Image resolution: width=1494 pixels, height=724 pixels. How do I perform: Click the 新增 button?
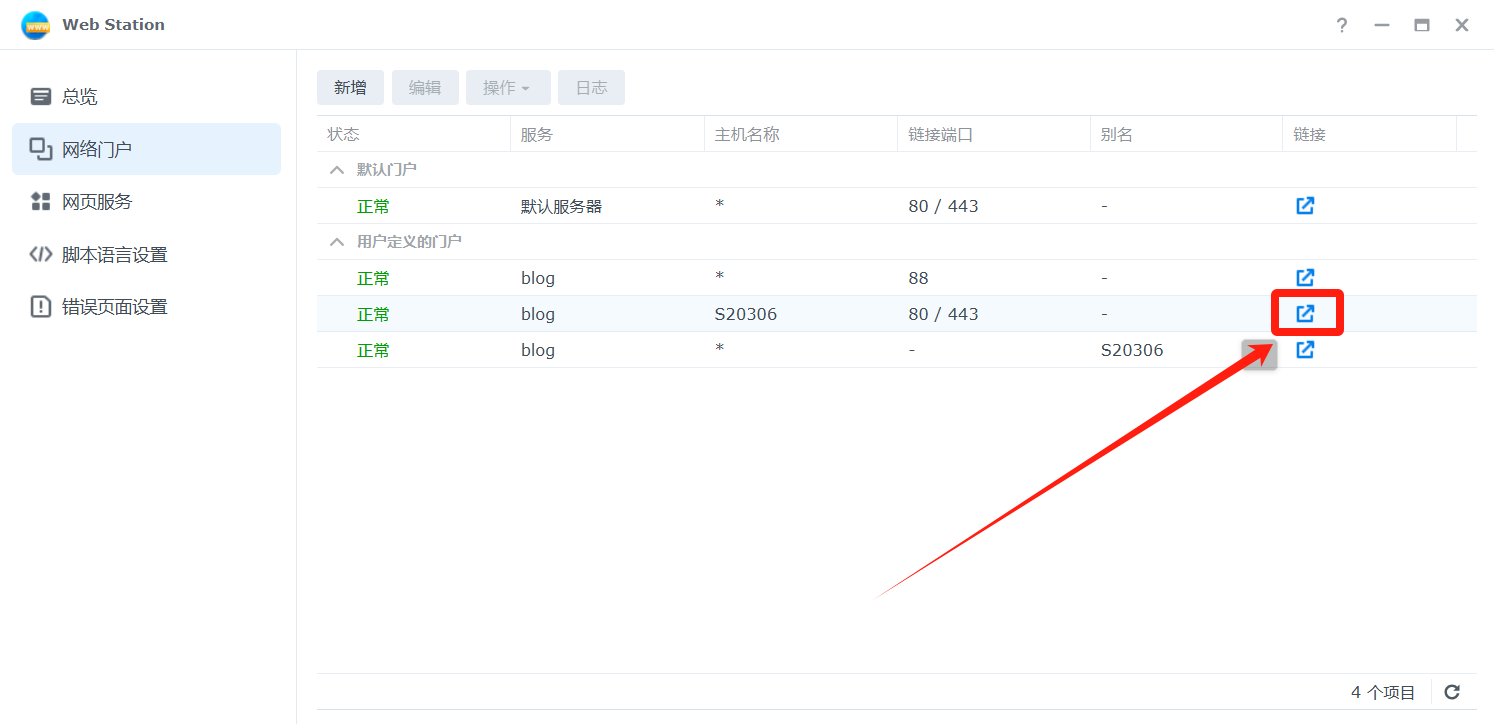tap(350, 88)
